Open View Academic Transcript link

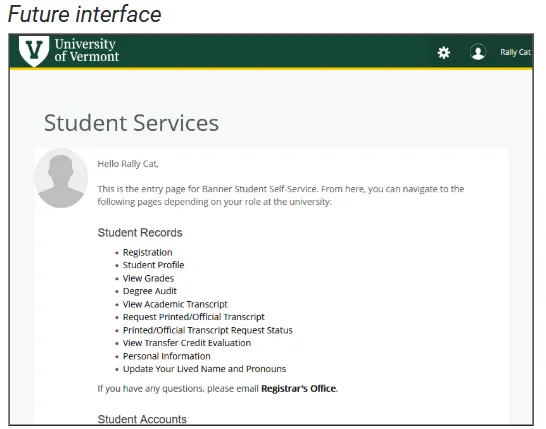[x=175, y=304]
